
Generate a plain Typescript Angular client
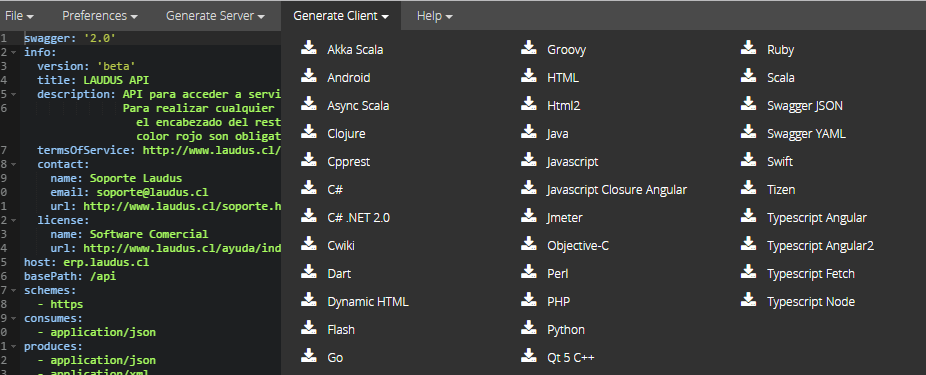(817, 218)
